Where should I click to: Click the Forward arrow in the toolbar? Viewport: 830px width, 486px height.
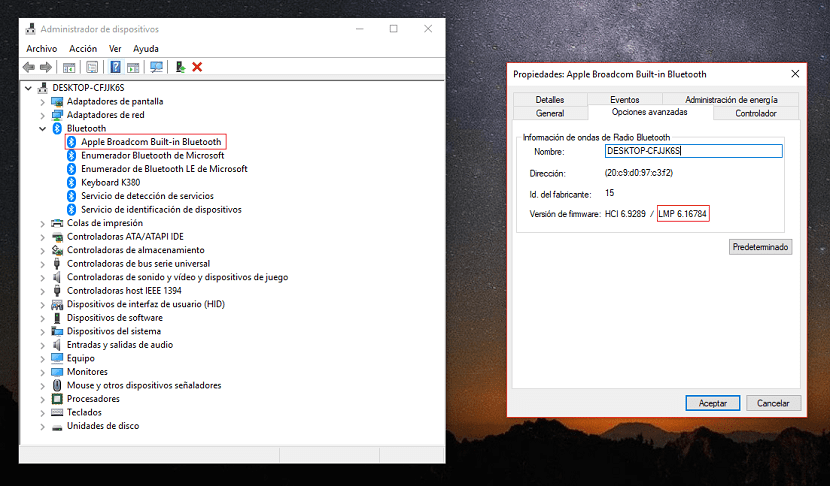click(x=46, y=67)
